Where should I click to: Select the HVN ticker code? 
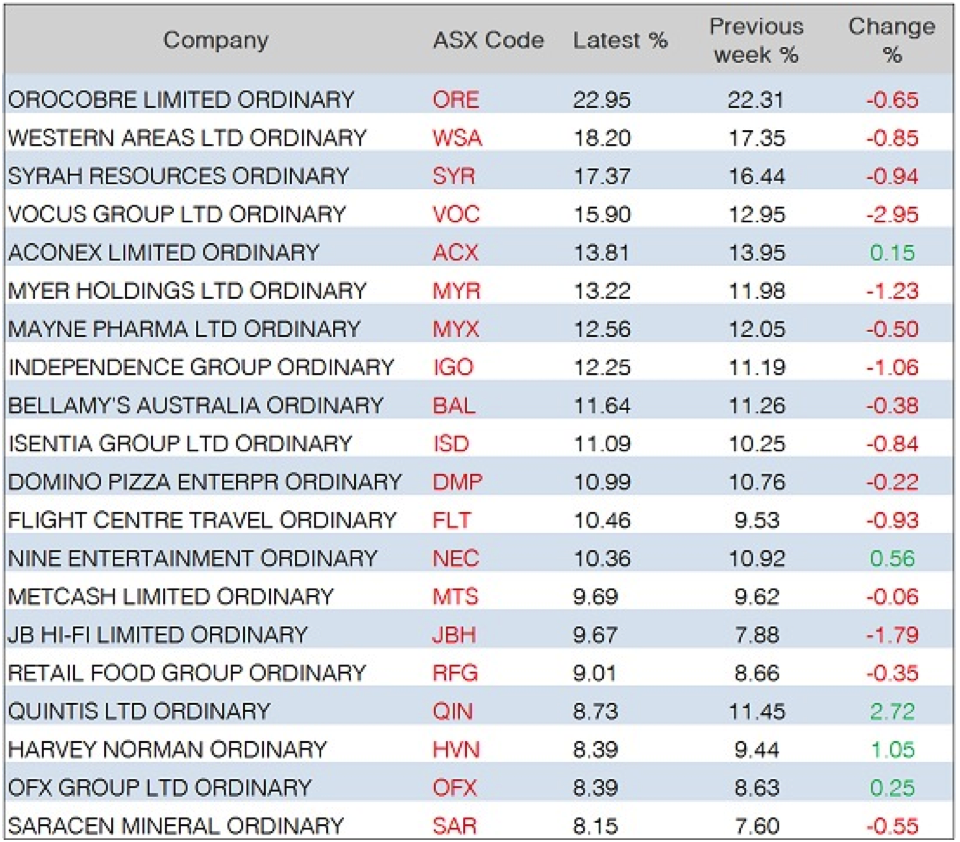456,749
